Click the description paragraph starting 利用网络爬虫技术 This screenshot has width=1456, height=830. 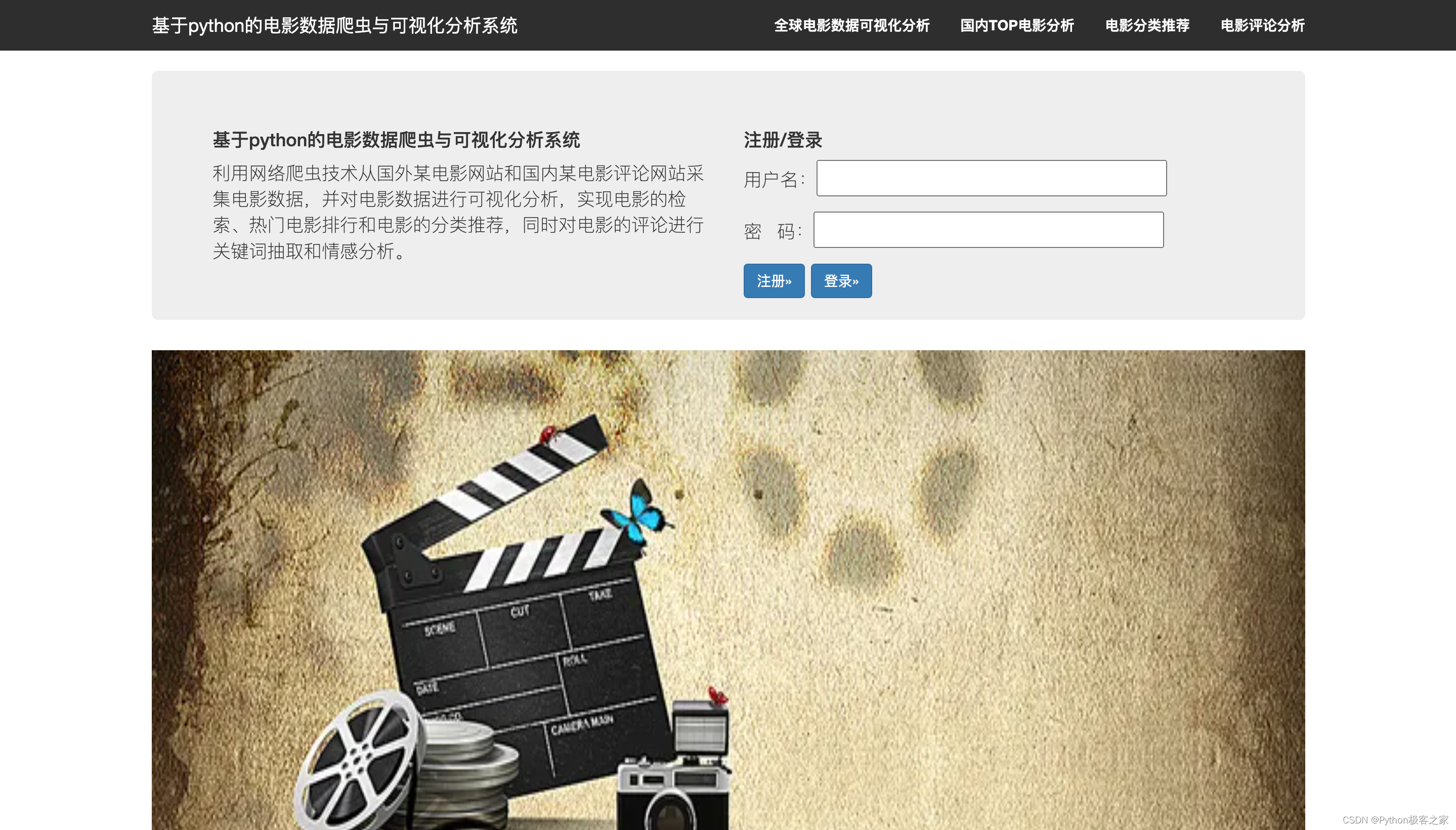click(458, 212)
